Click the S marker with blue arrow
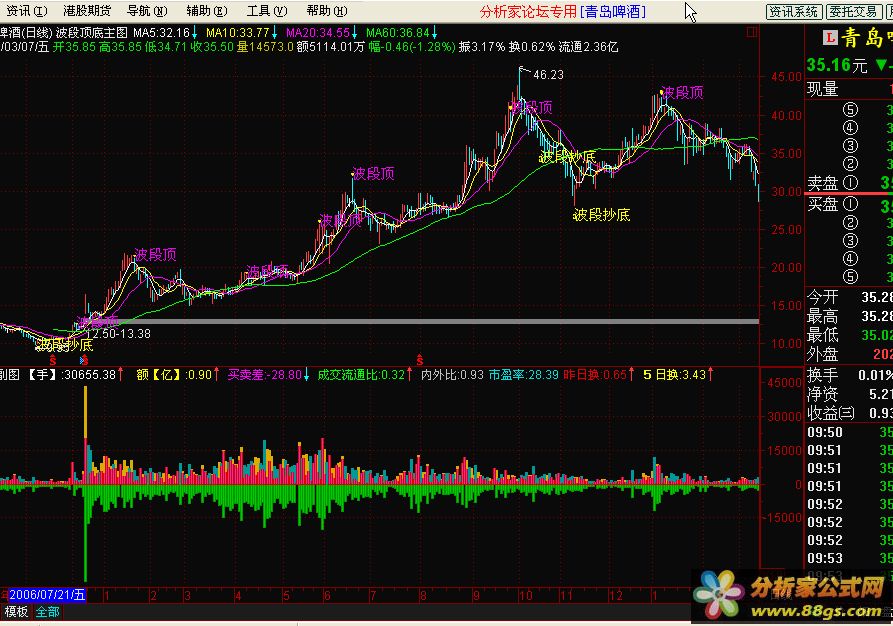 [x=84, y=360]
